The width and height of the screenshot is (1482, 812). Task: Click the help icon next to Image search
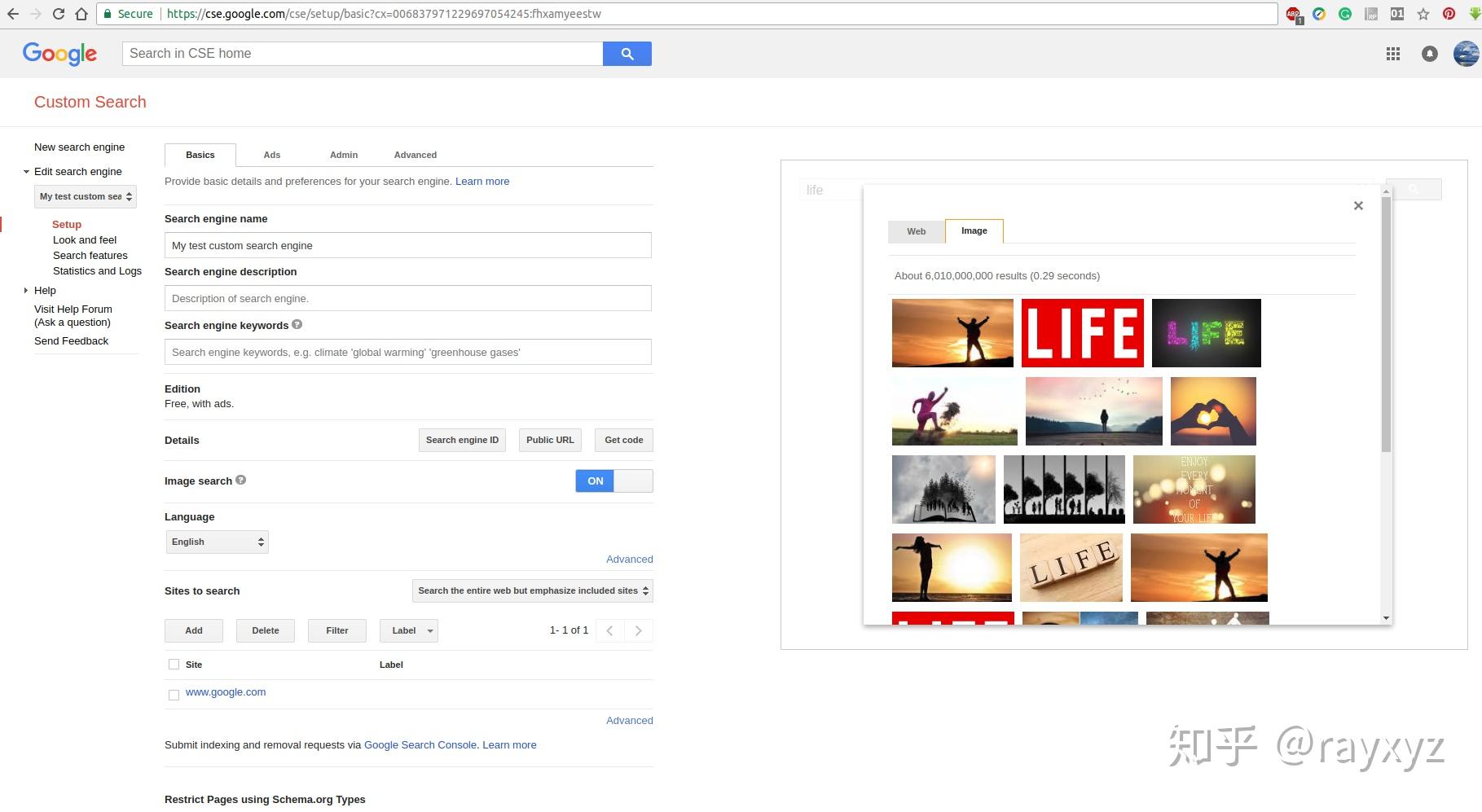241,481
